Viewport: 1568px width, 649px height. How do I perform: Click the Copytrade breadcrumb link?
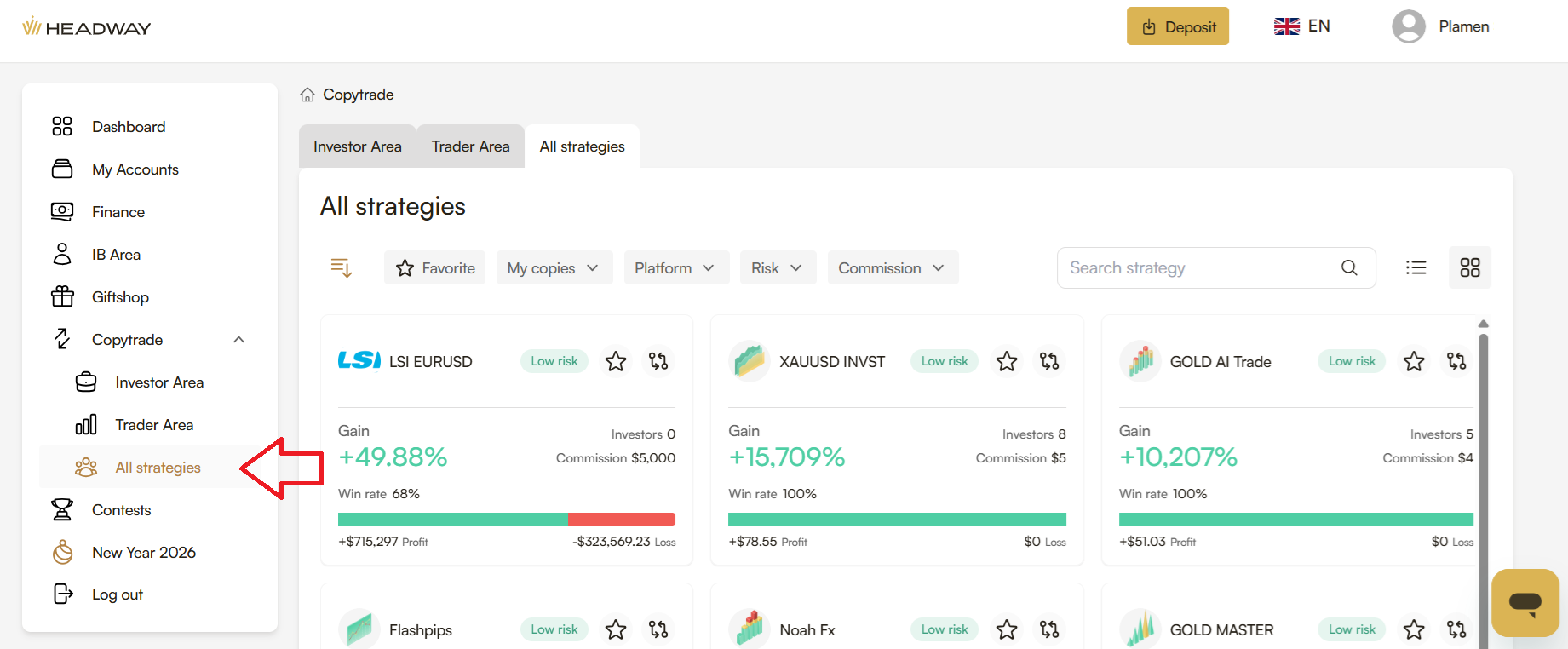(x=359, y=95)
